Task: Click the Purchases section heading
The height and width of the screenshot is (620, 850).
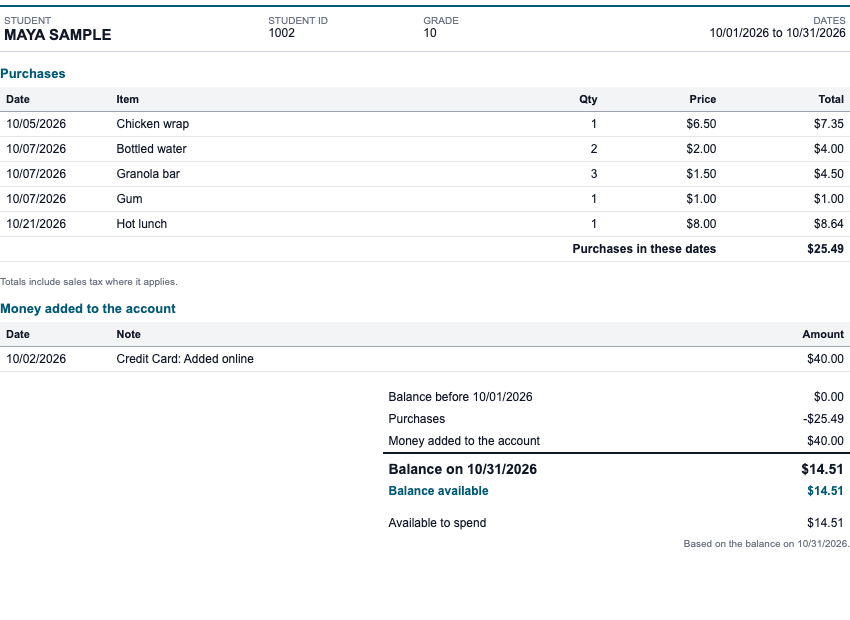Action: pyautogui.click(x=33, y=74)
